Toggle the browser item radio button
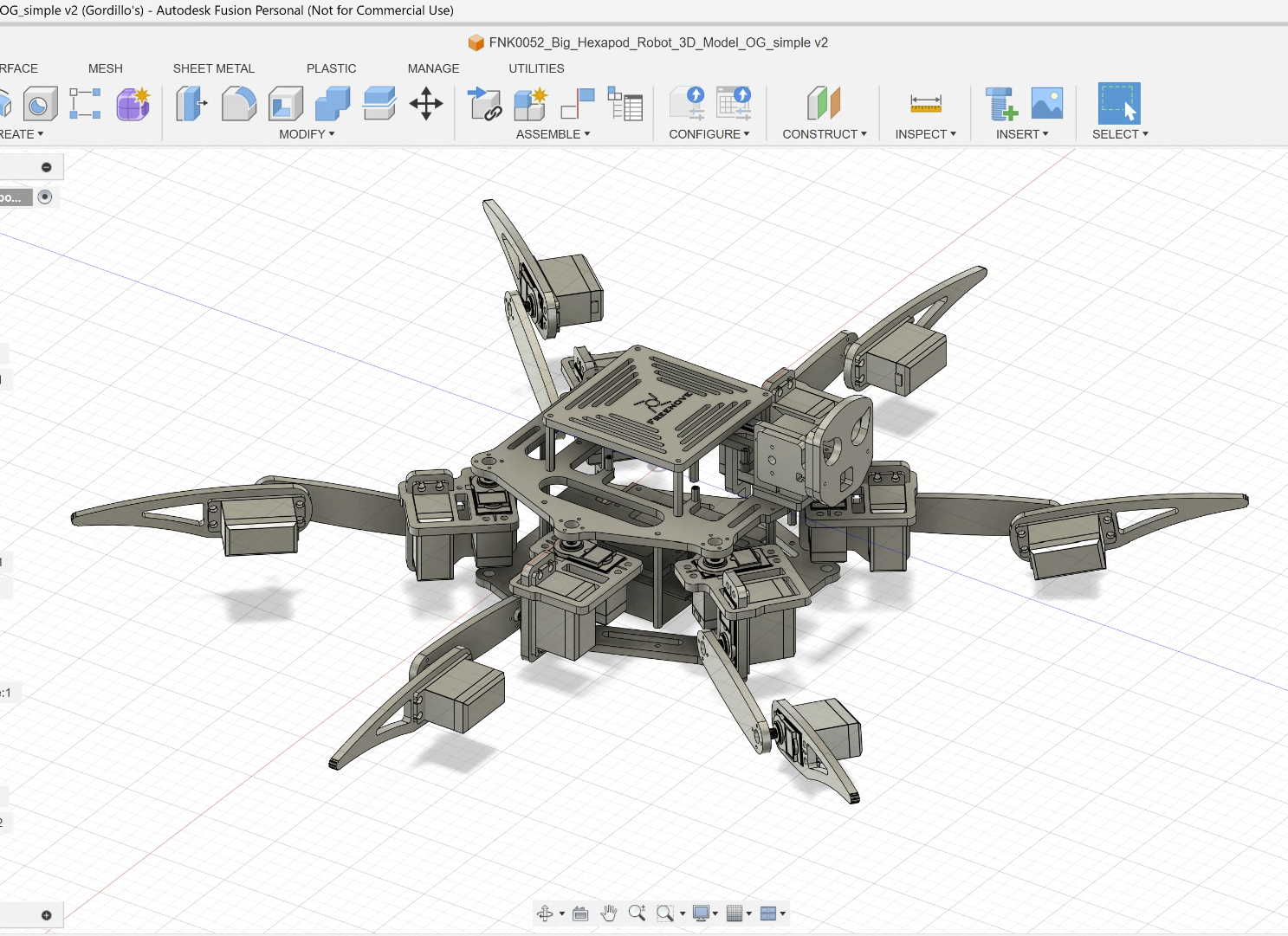The width and height of the screenshot is (1288, 936). 45,197
